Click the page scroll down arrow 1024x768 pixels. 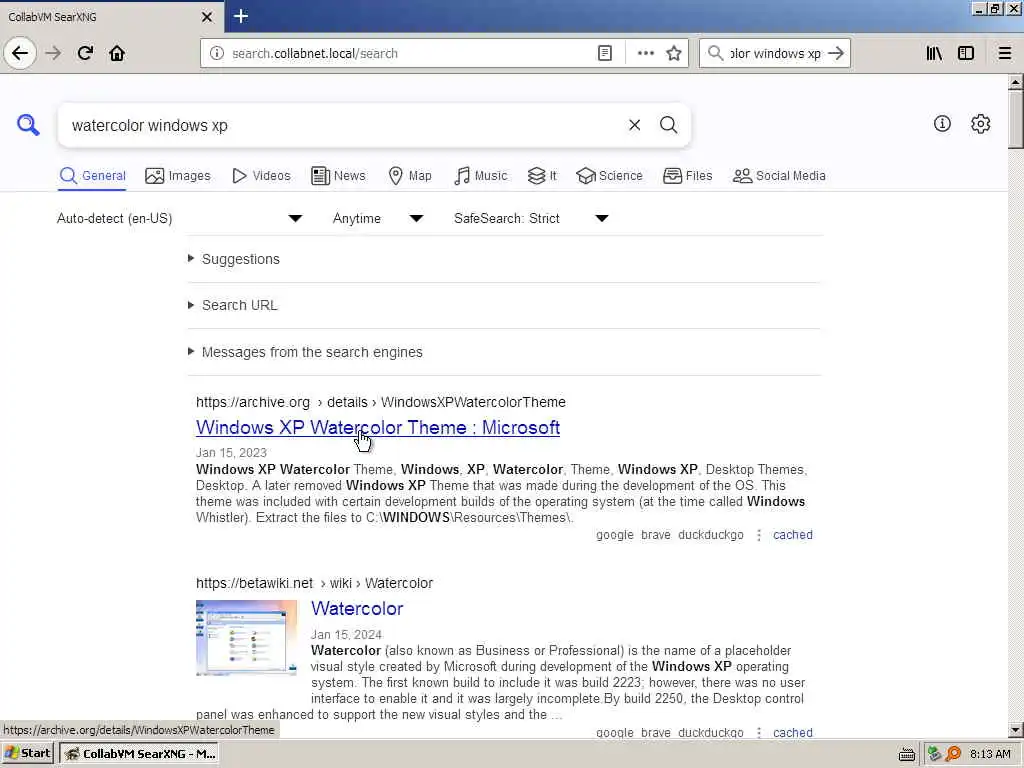coord(1016,730)
